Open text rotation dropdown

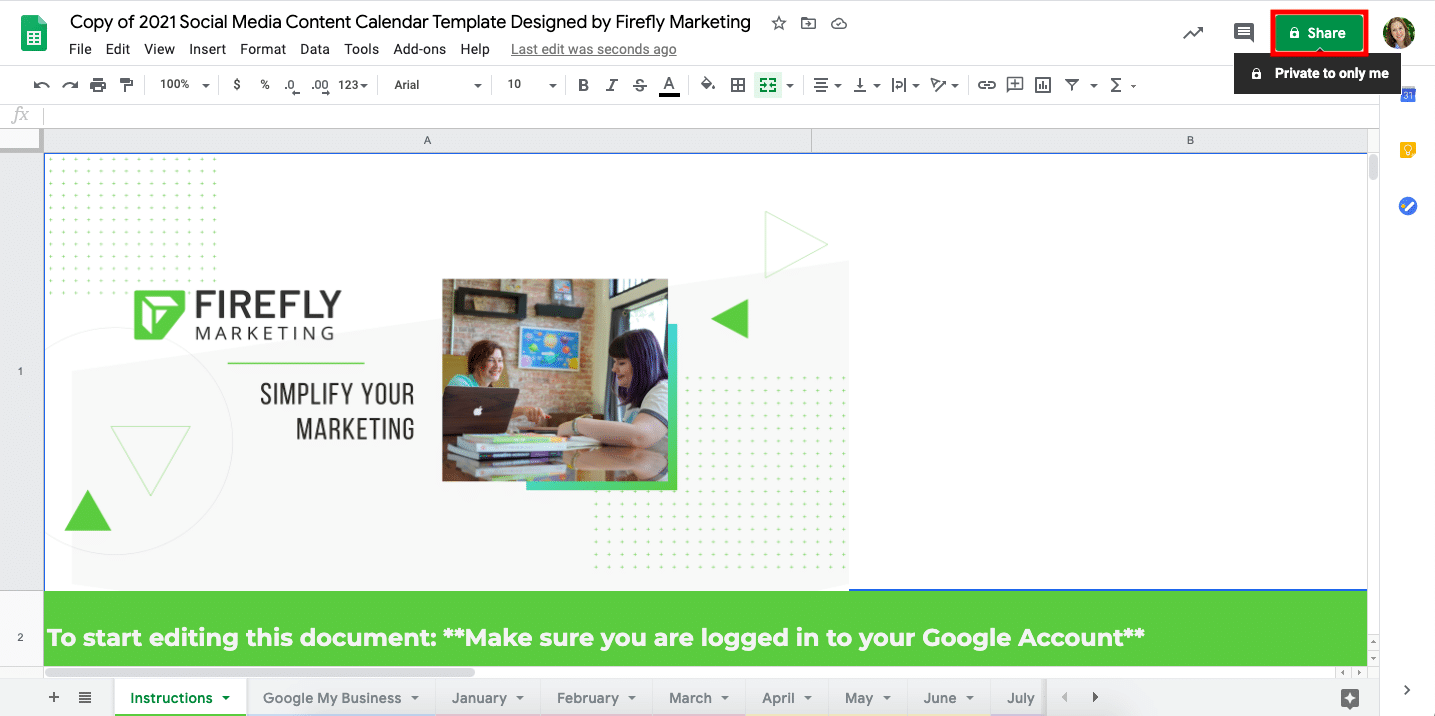click(944, 85)
